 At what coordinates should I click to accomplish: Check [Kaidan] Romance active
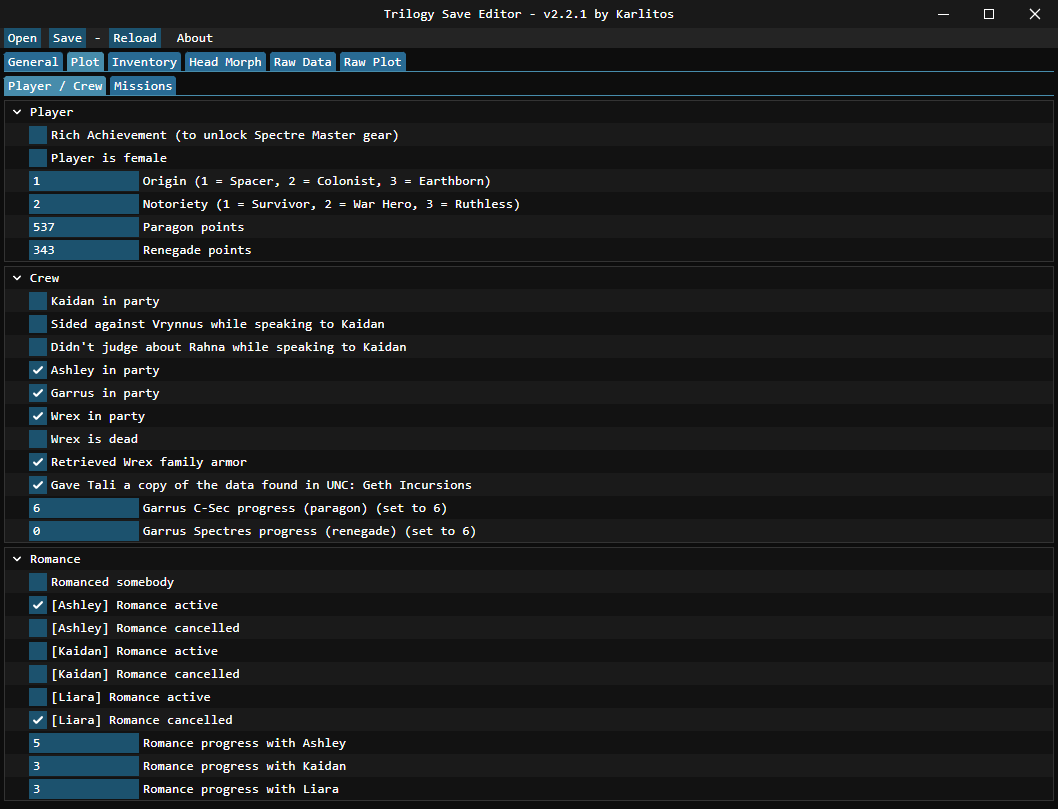click(38, 651)
